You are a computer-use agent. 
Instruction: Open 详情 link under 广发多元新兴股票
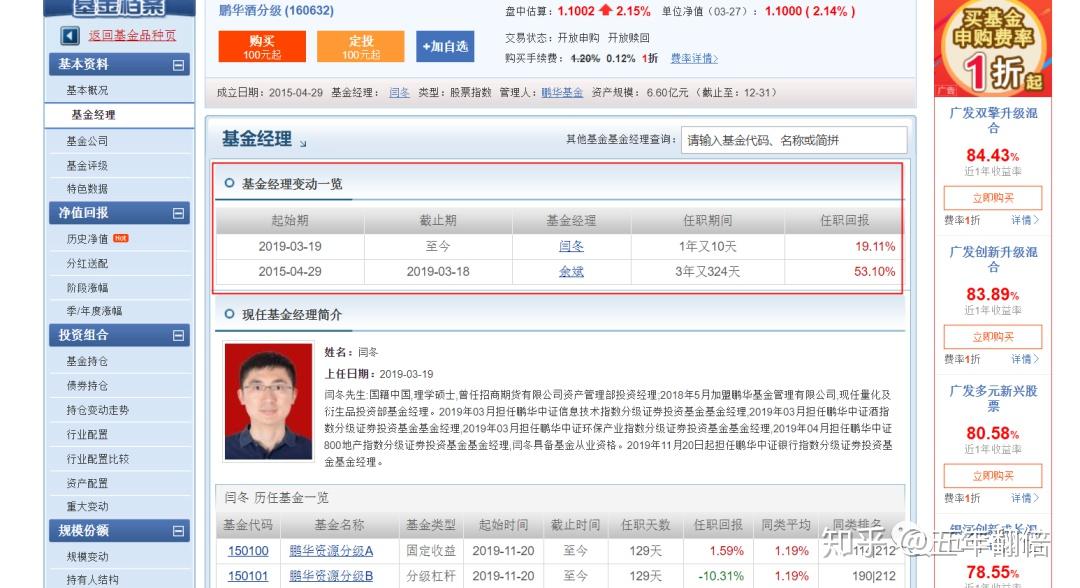1024,498
